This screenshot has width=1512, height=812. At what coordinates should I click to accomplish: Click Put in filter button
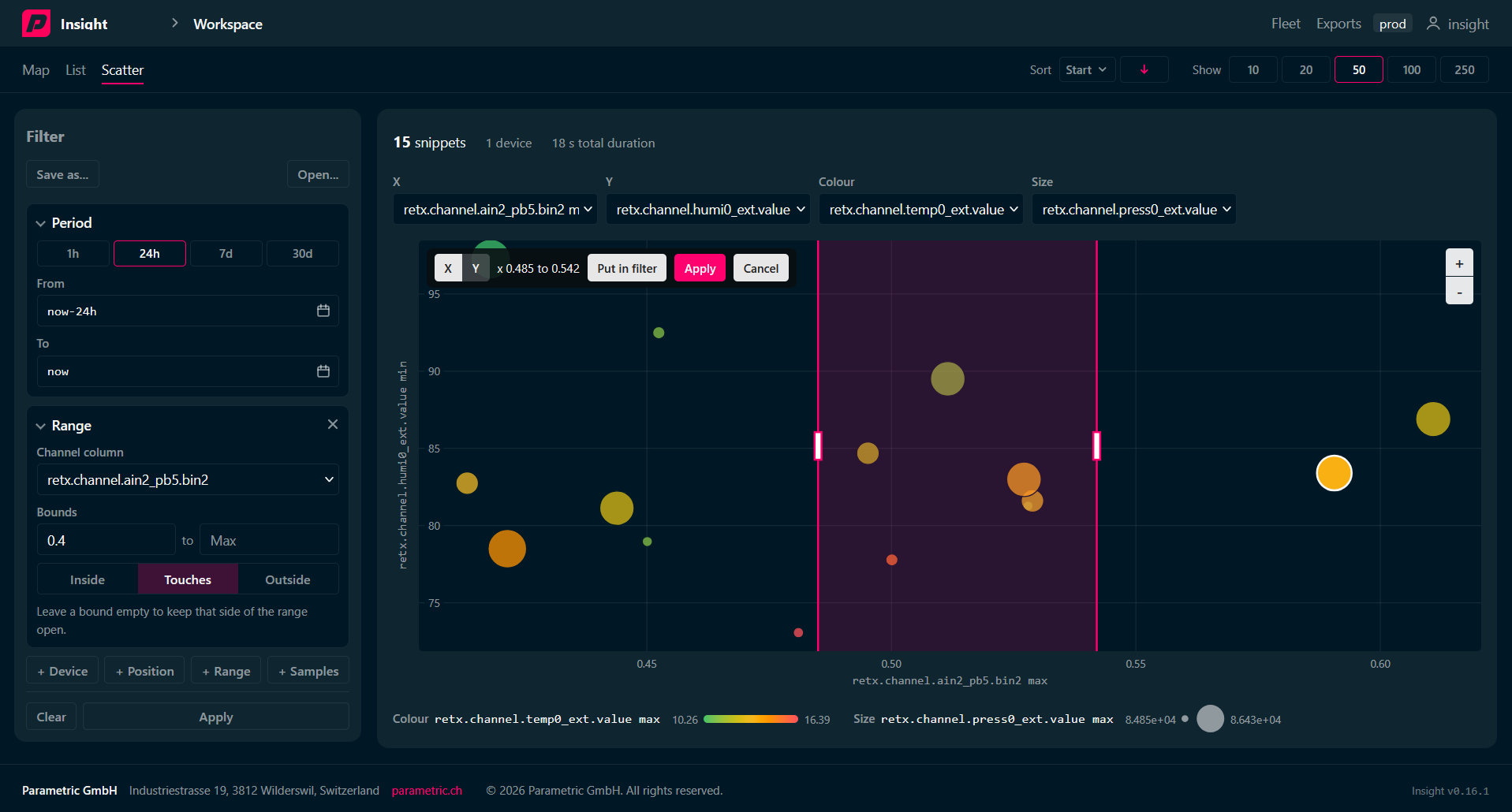[627, 269]
